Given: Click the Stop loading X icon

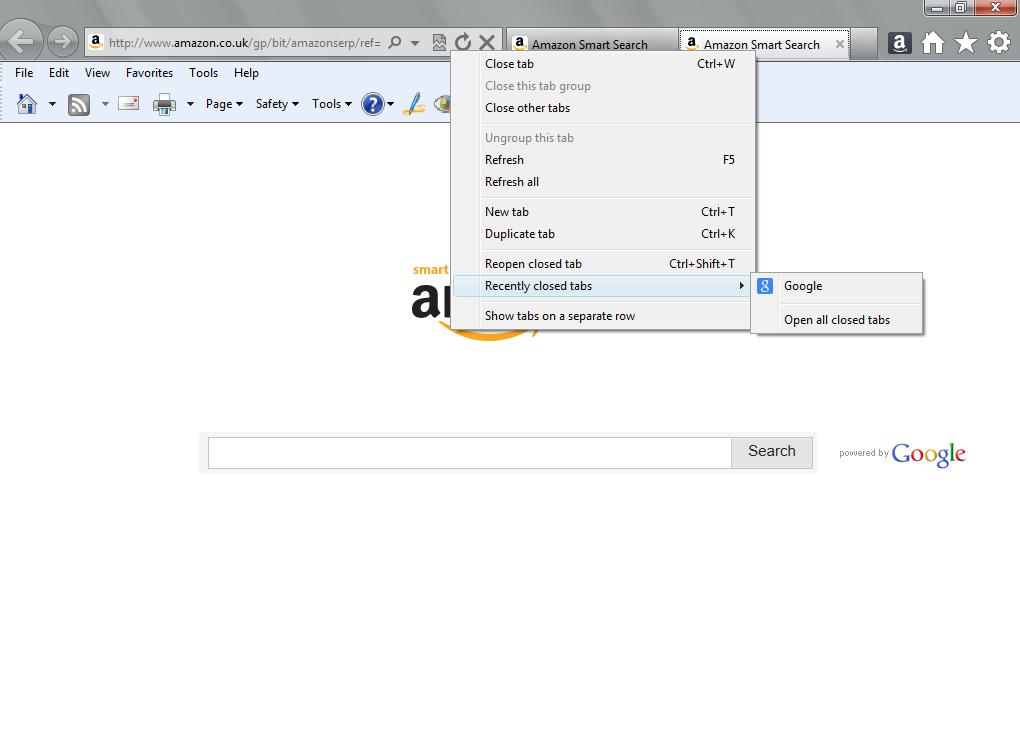Looking at the screenshot, I should pos(487,43).
